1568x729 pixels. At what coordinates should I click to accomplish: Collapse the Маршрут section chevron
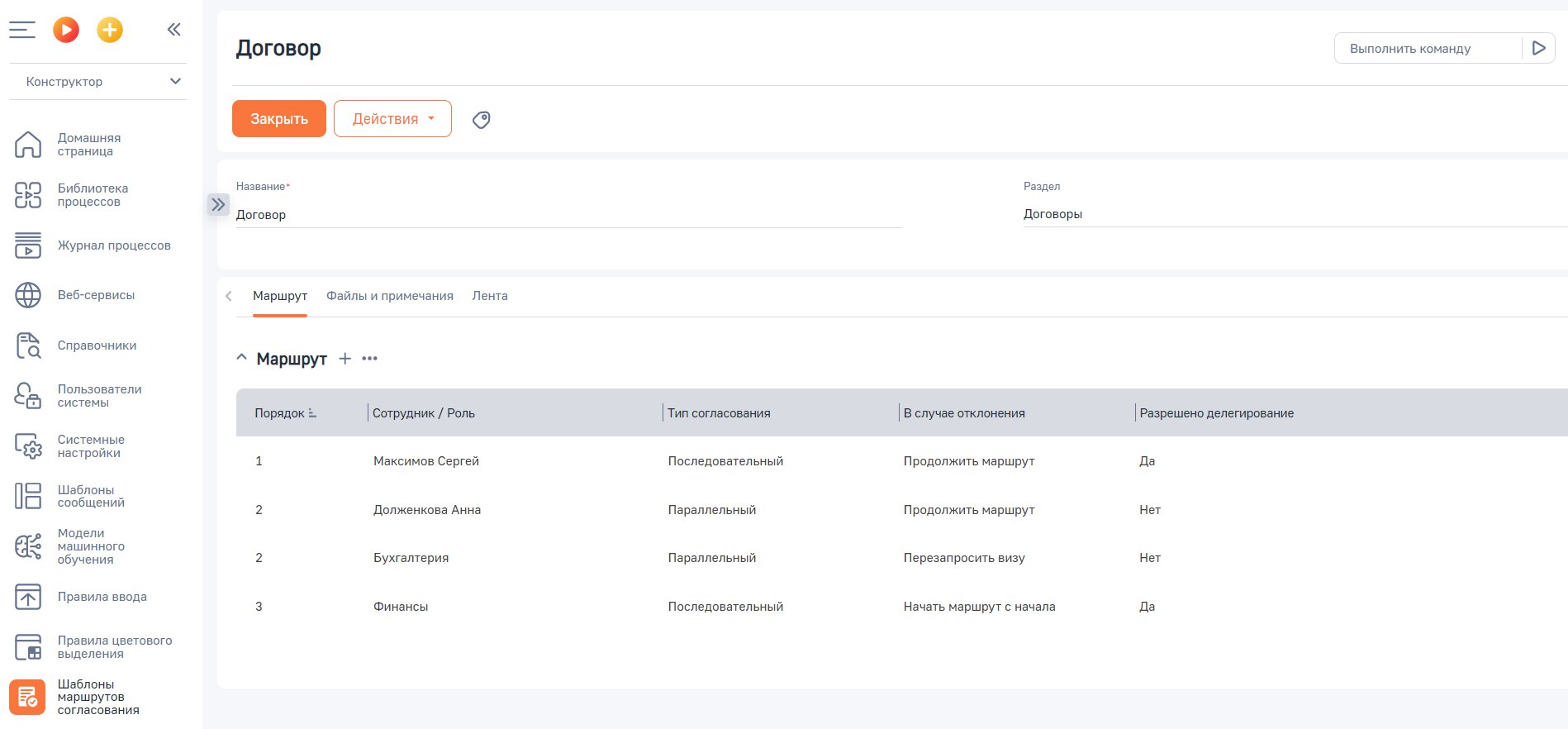tap(241, 358)
